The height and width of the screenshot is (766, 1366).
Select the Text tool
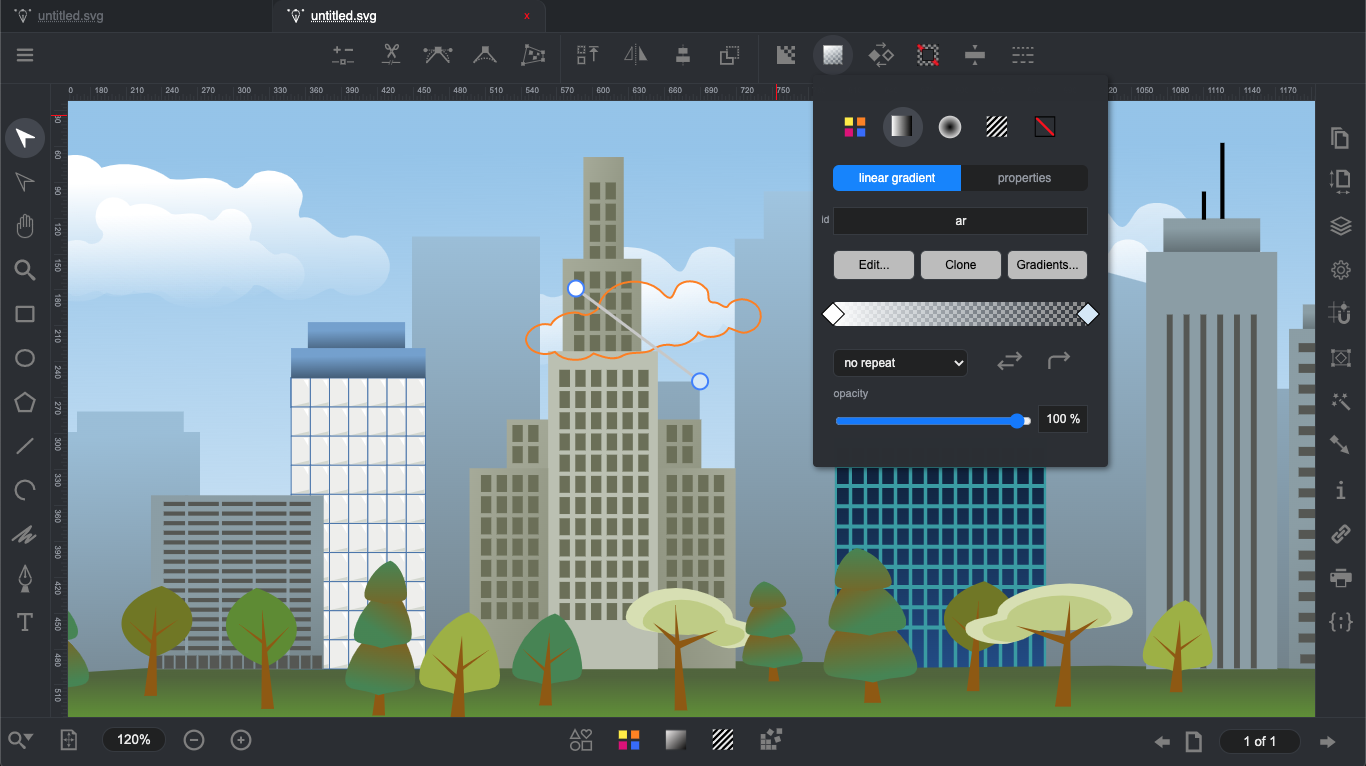pos(25,623)
